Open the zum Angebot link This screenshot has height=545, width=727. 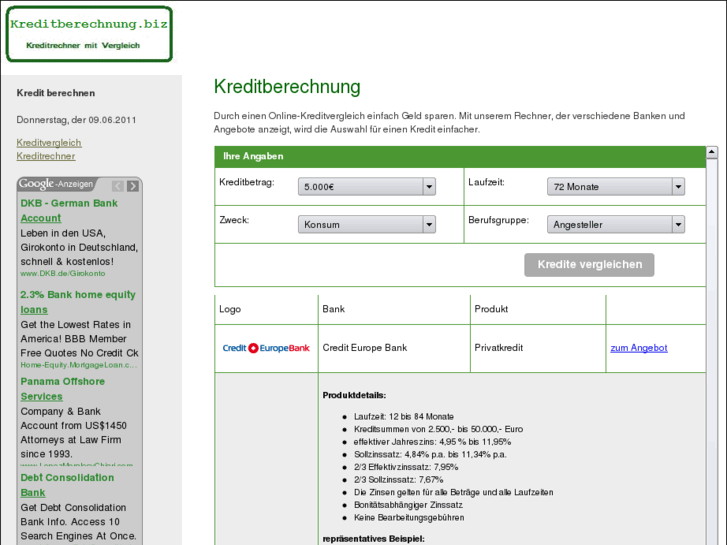coord(639,348)
